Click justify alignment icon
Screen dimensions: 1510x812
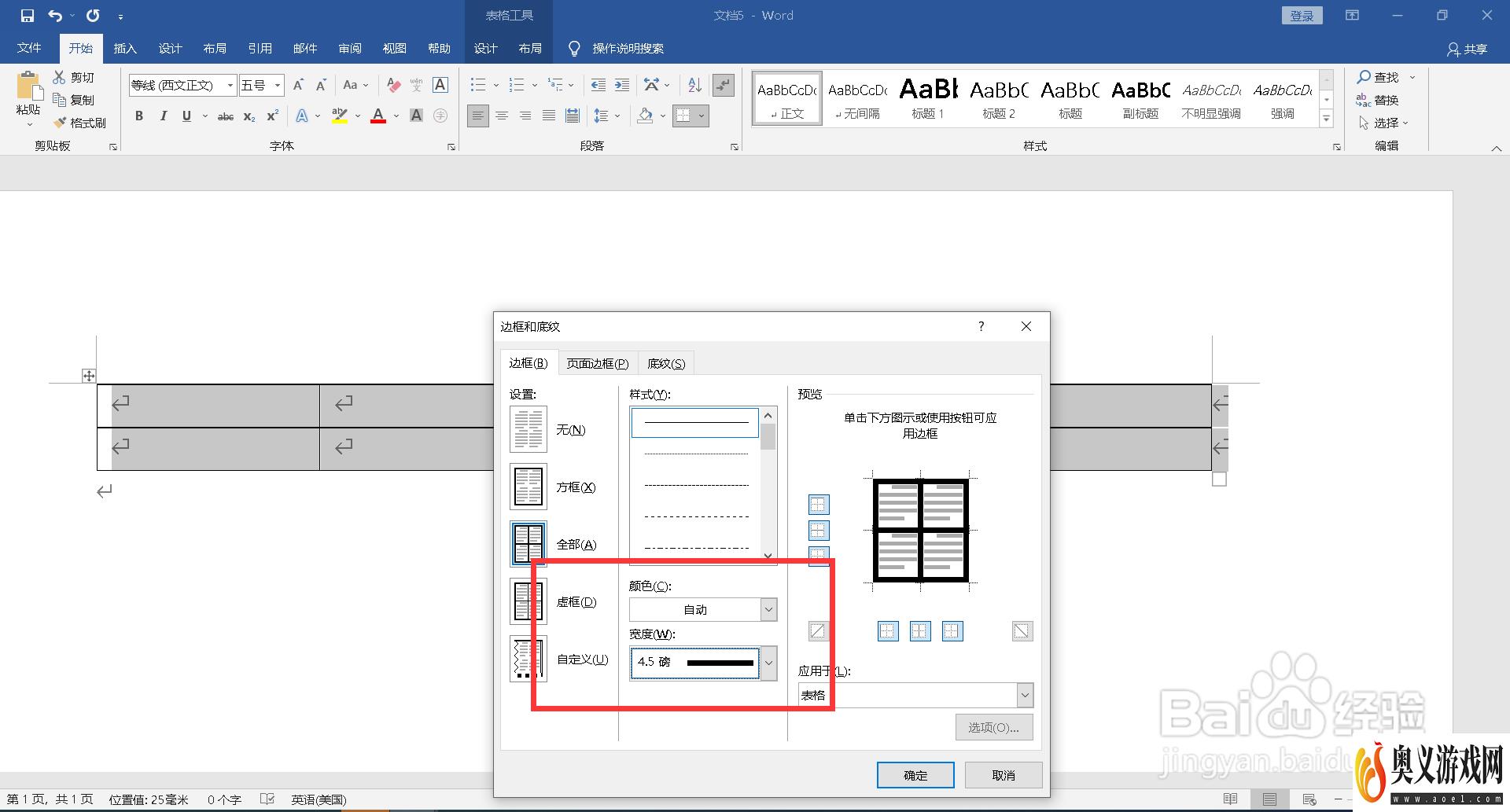click(x=549, y=116)
